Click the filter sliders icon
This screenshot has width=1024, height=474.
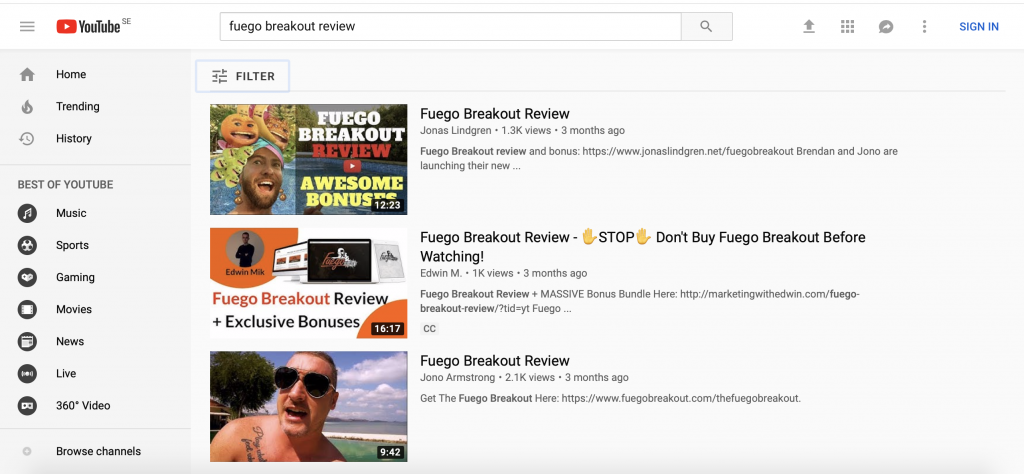219,76
